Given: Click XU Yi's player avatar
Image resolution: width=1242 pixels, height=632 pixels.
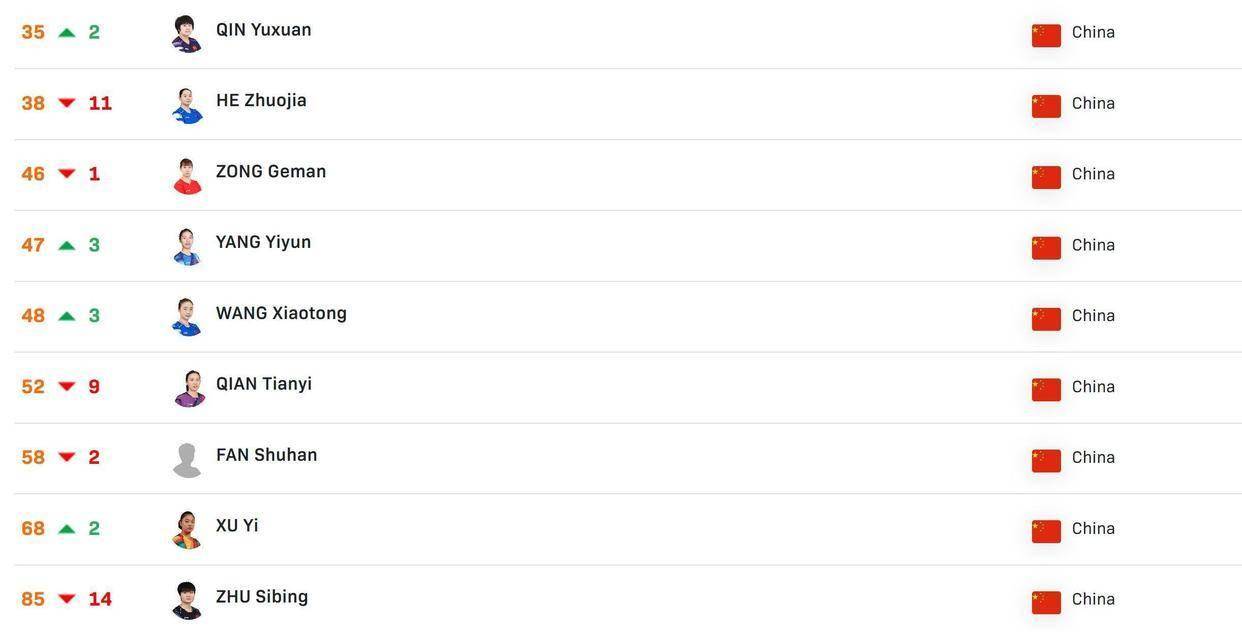Looking at the screenshot, I should coord(187,530).
